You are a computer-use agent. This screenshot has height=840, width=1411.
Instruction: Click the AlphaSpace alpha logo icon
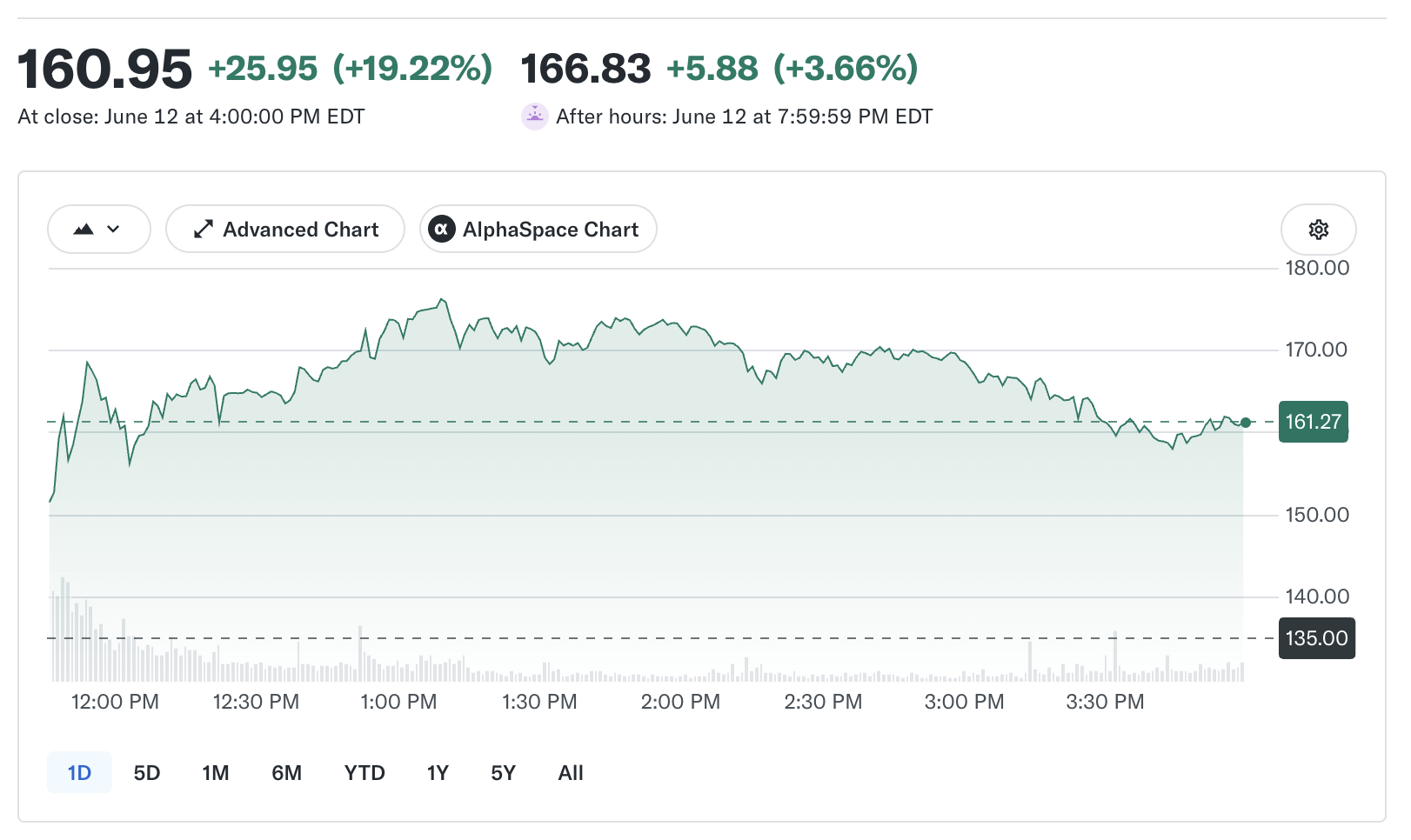(442, 230)
